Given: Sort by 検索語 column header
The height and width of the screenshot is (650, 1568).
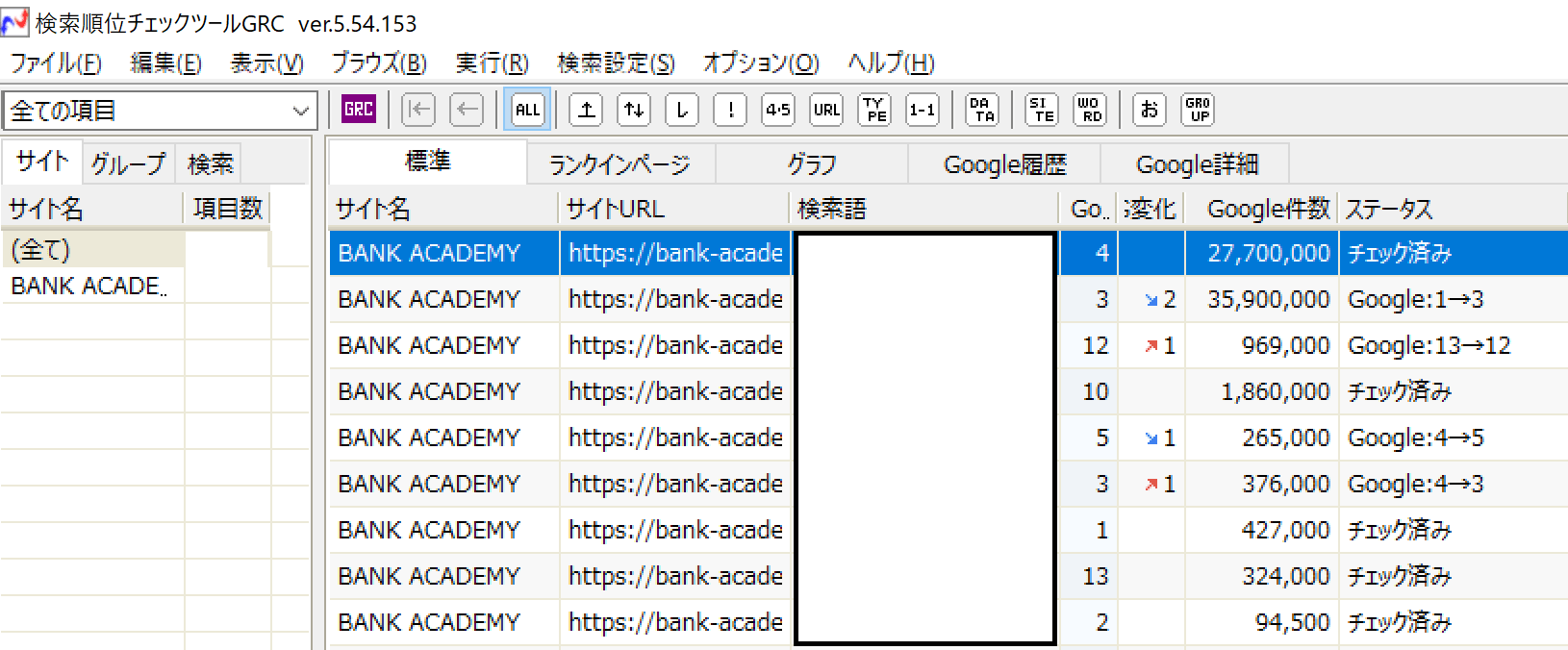Looking at the screenshot, I should coord(924,209).
